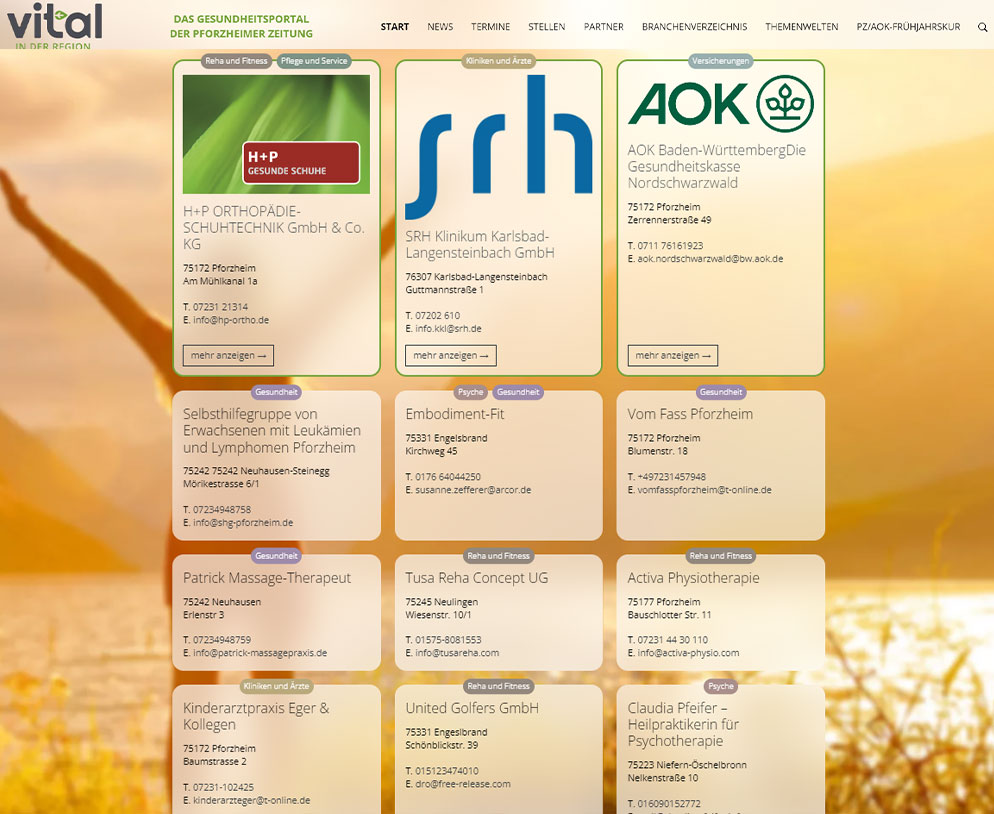994x814 pixels.
Task: Click email info@patrick-massagepraxis.de
Action: [x=260, y=653]
